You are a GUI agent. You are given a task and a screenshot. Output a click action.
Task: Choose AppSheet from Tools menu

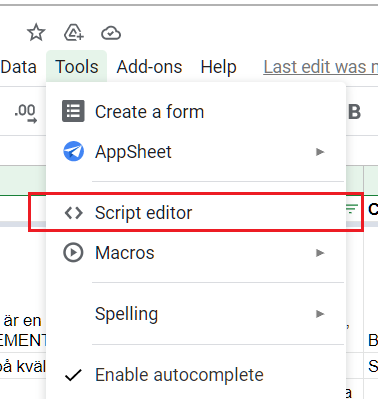click(196, 152)
